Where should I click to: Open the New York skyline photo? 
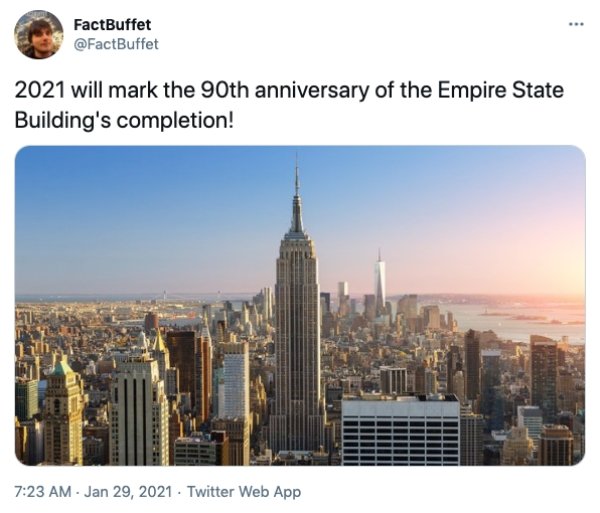point(300,305)
